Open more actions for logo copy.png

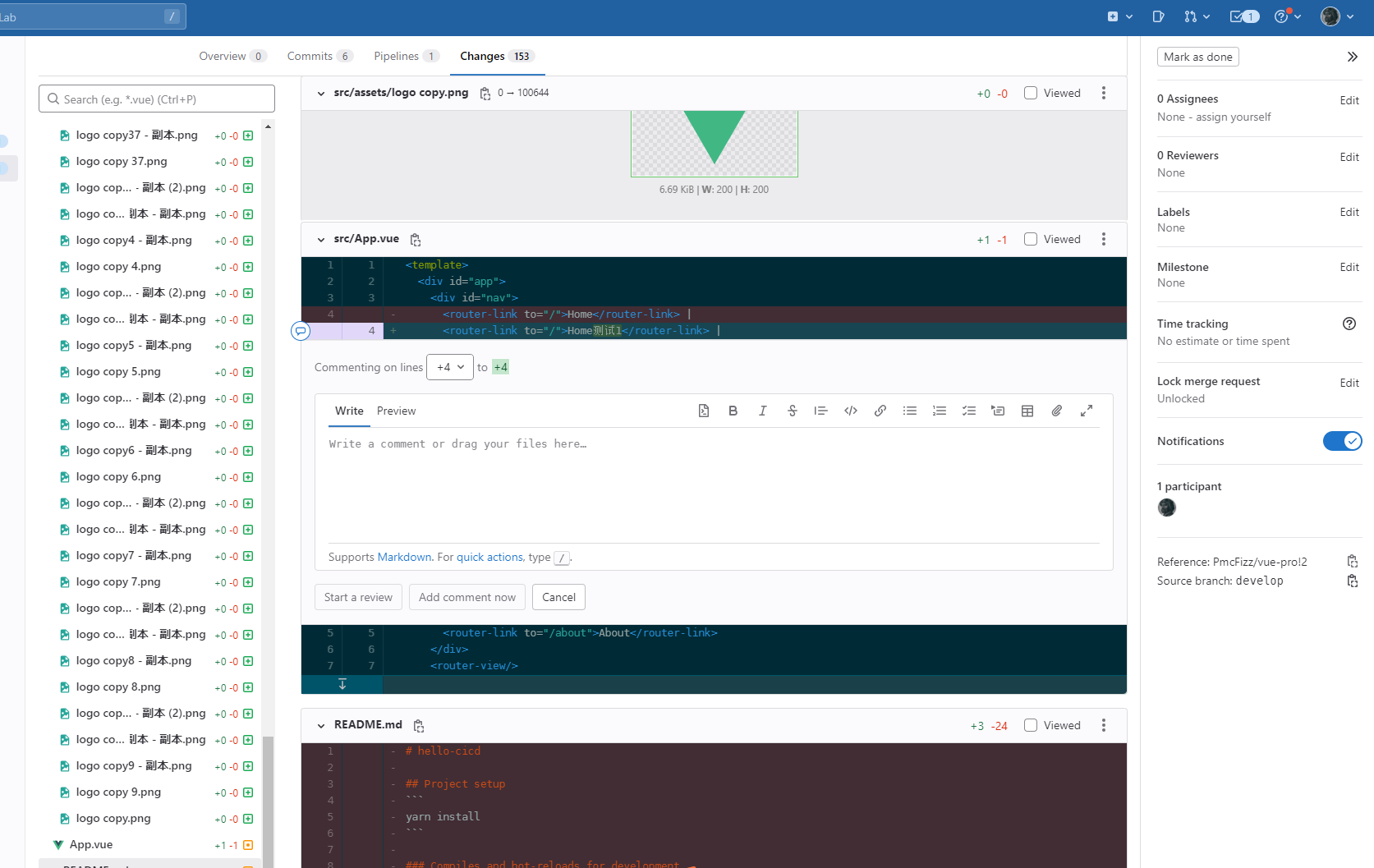click(x=1104, y=93)
